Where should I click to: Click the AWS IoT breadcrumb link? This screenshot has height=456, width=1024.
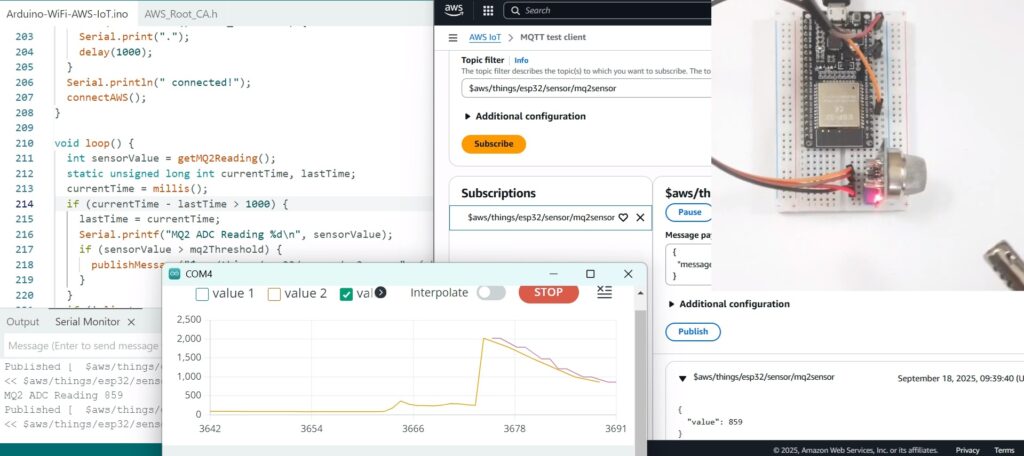pos(485,38)
